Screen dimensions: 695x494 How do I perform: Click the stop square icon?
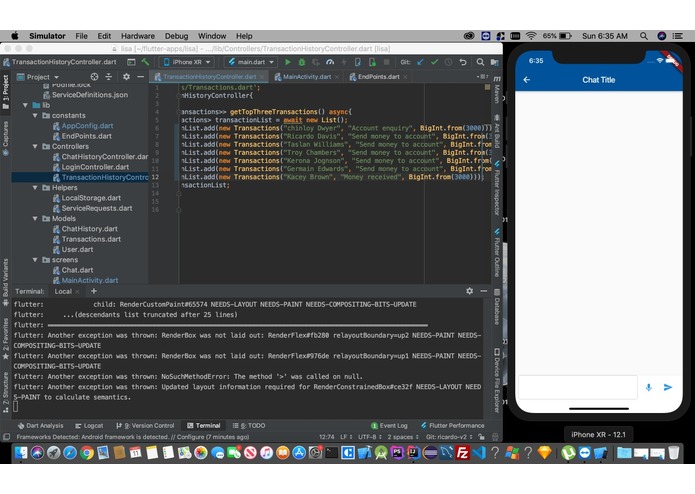coord(387,62)
